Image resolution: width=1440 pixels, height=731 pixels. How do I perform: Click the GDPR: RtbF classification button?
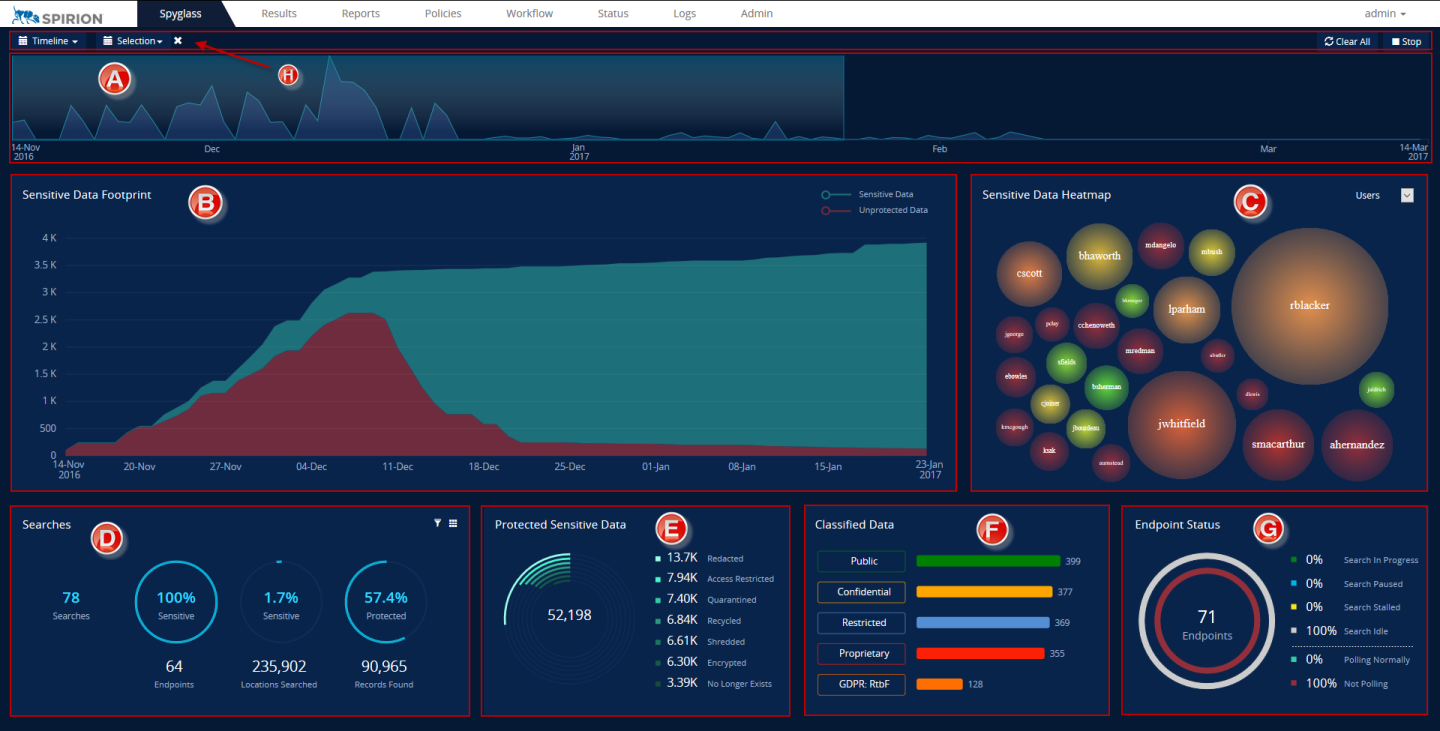click(861, 685)
